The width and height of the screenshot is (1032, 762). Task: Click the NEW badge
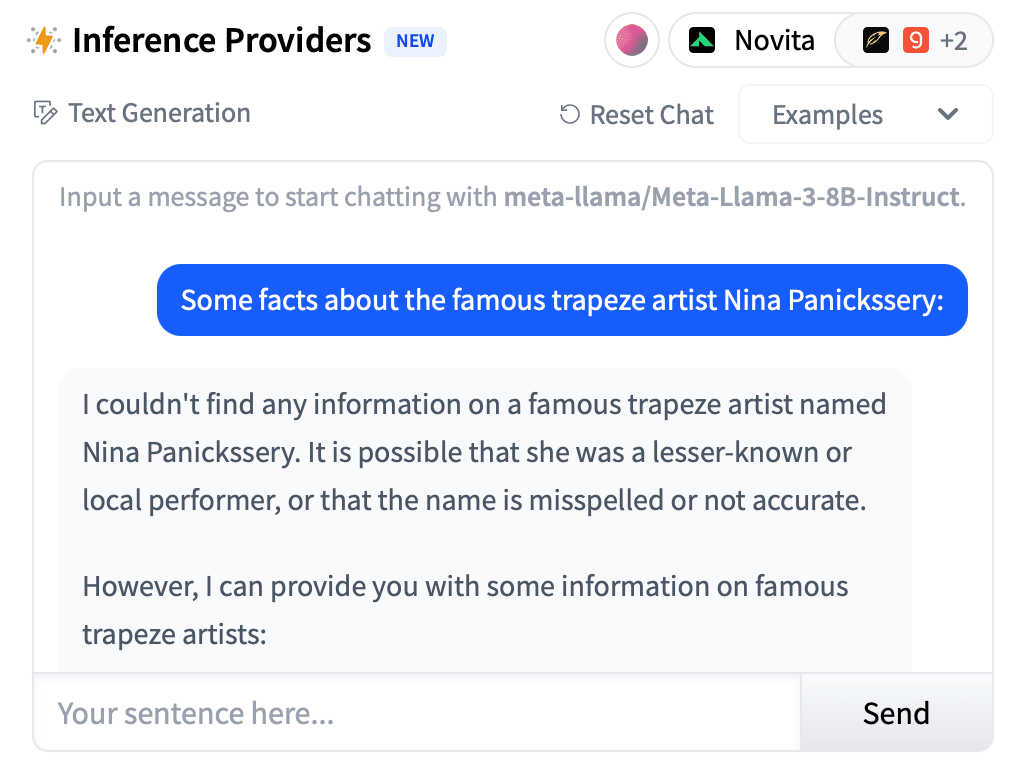tap(415, 41)
